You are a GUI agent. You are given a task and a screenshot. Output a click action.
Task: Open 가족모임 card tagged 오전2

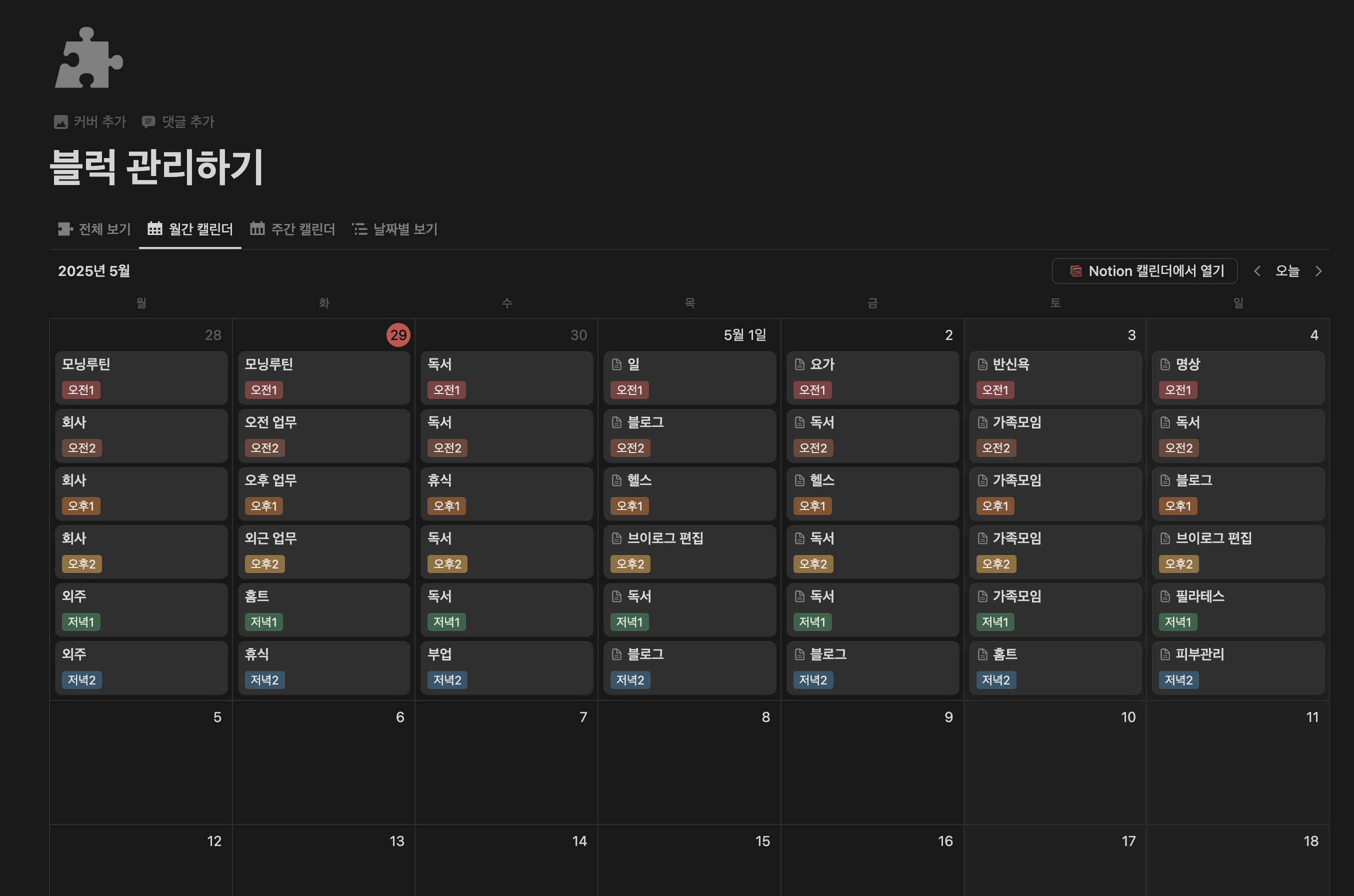pos(1055,435)
